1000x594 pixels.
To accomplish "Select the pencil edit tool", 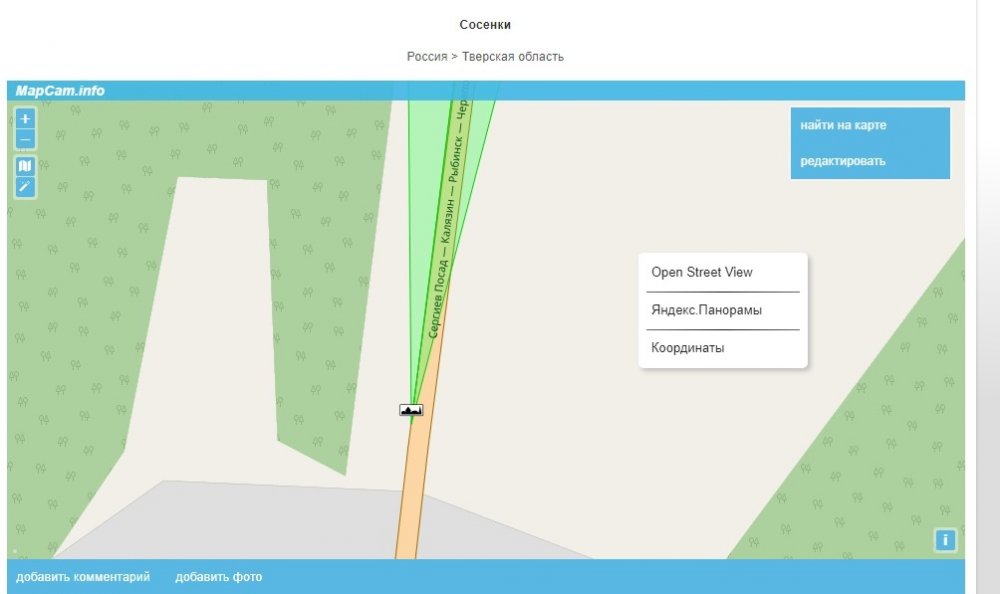I will coord(25,187).
